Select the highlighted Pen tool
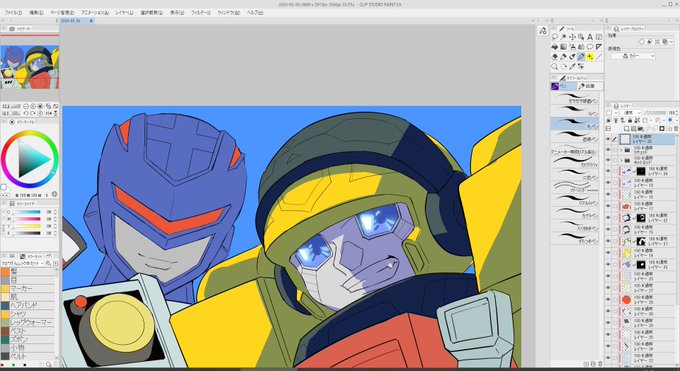The image size is (680, 371). click(x=581, y=57)
